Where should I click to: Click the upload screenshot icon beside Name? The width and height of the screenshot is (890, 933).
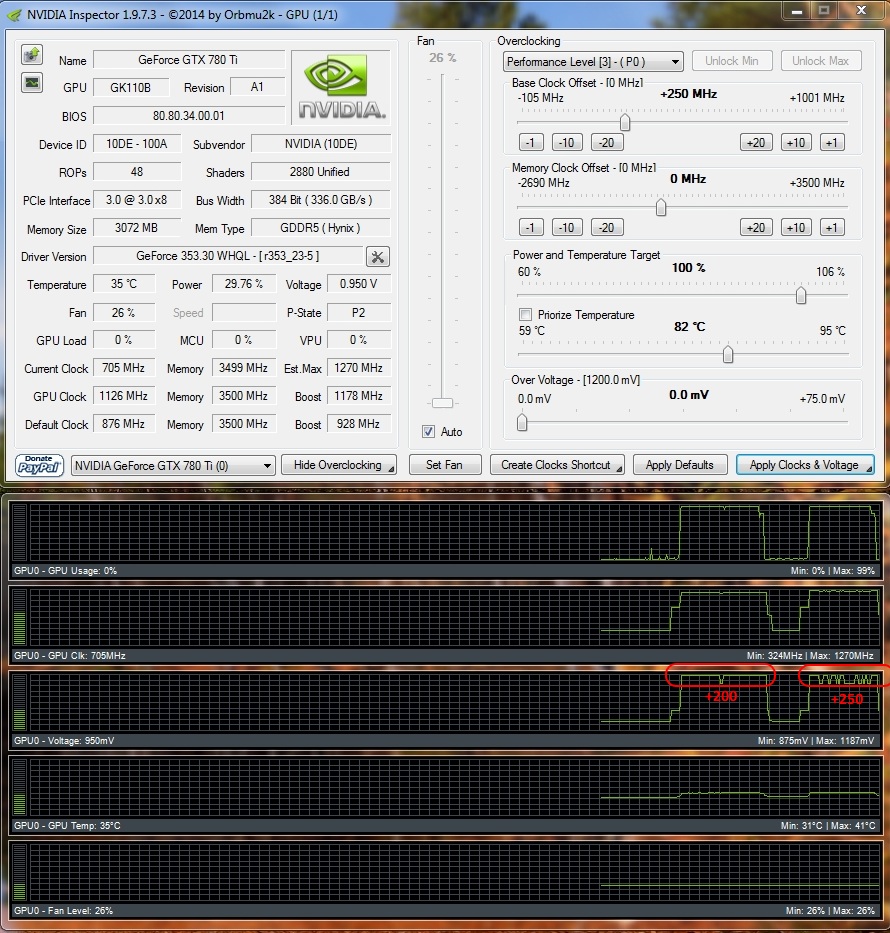[x=32, y=55]
